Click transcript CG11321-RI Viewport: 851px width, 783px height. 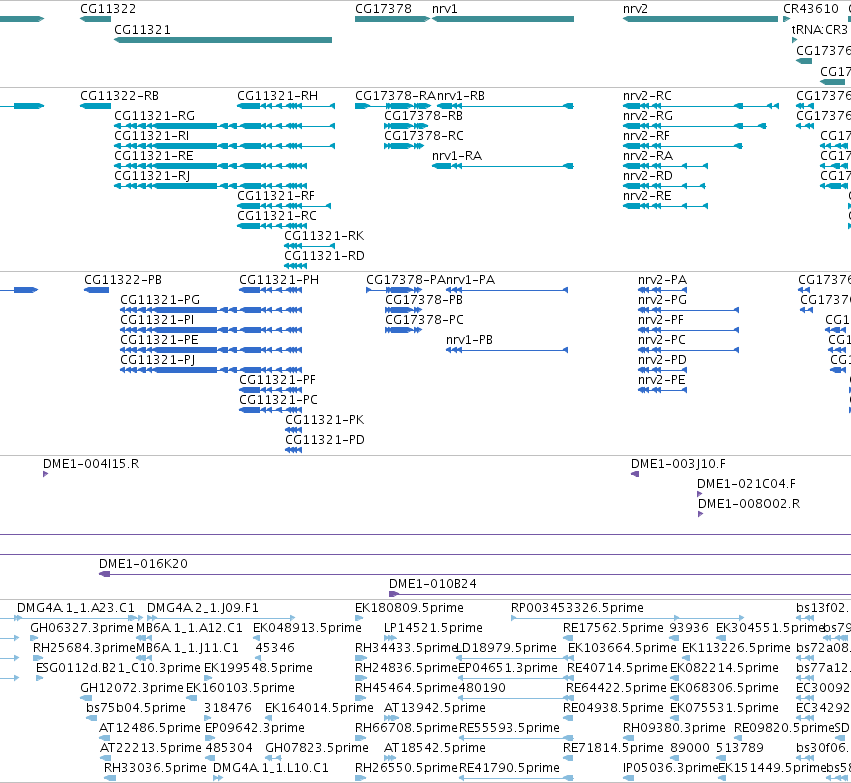(224, 146)
